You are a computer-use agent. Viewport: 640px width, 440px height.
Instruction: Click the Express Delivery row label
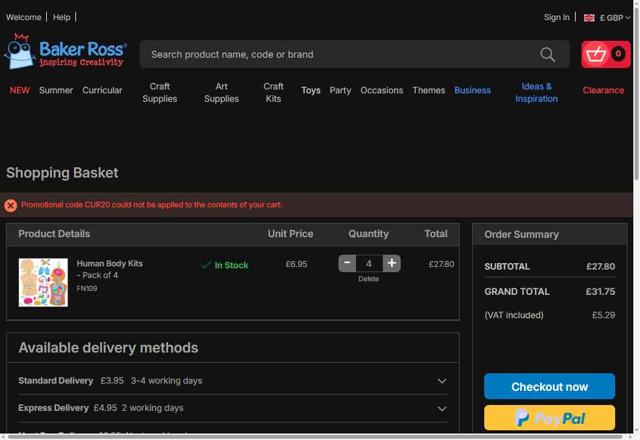tap(53, 408)
